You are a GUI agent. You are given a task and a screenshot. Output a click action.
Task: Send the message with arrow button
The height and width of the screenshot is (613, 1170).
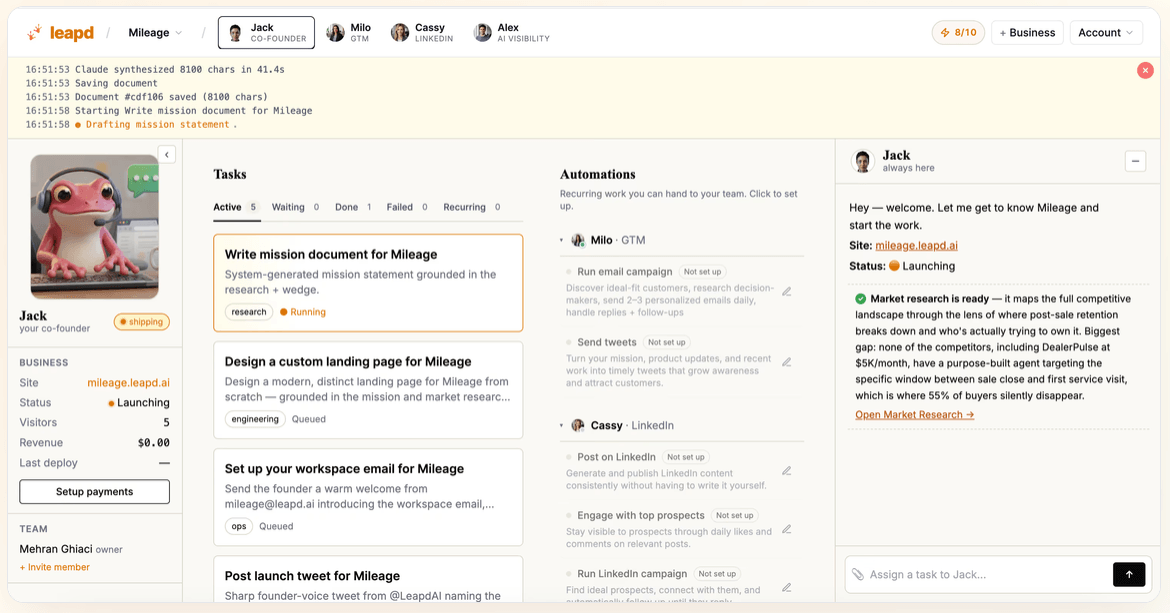(x=1129, y=574)
